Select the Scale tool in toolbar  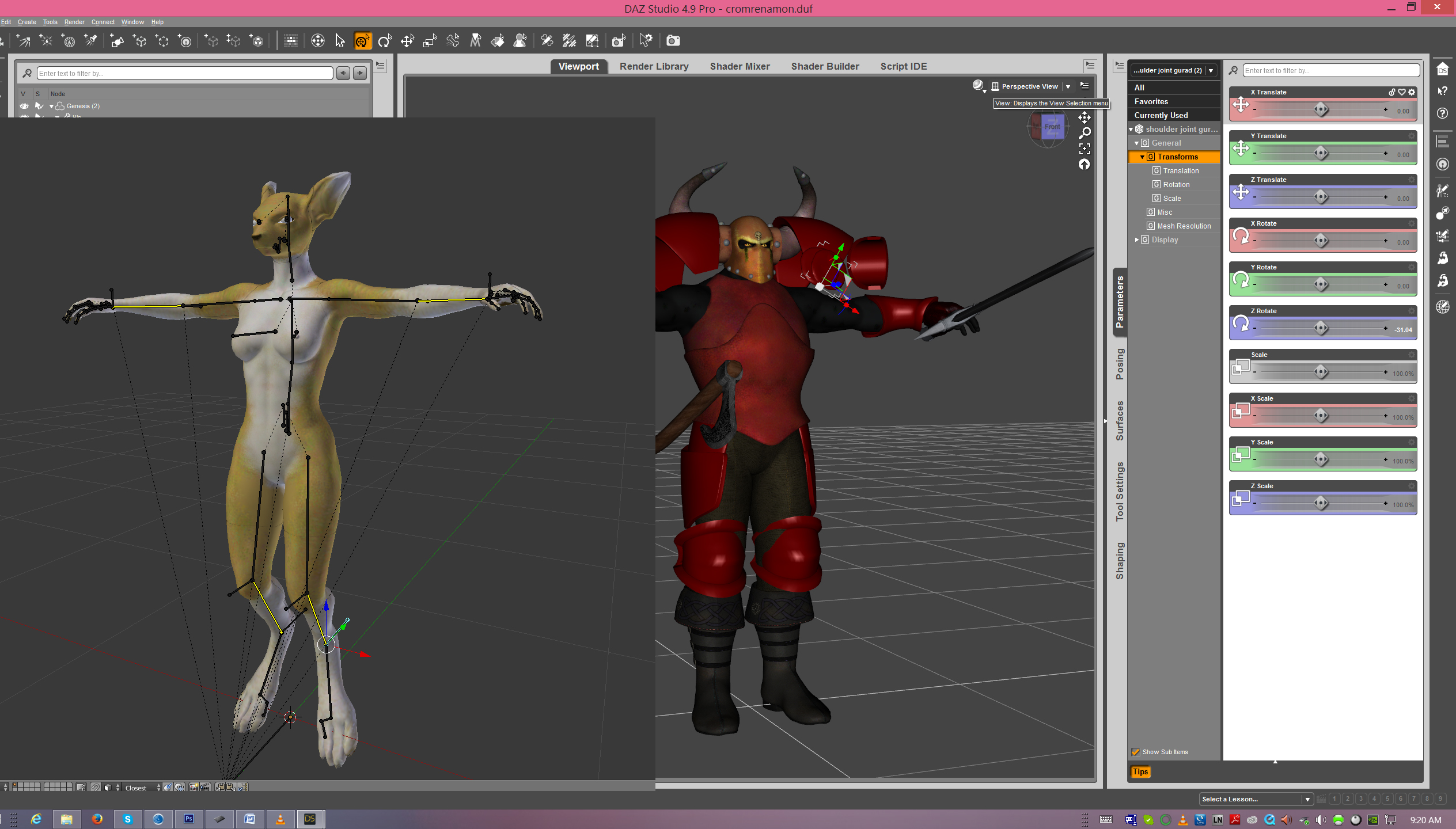click(x=430, y=41)
